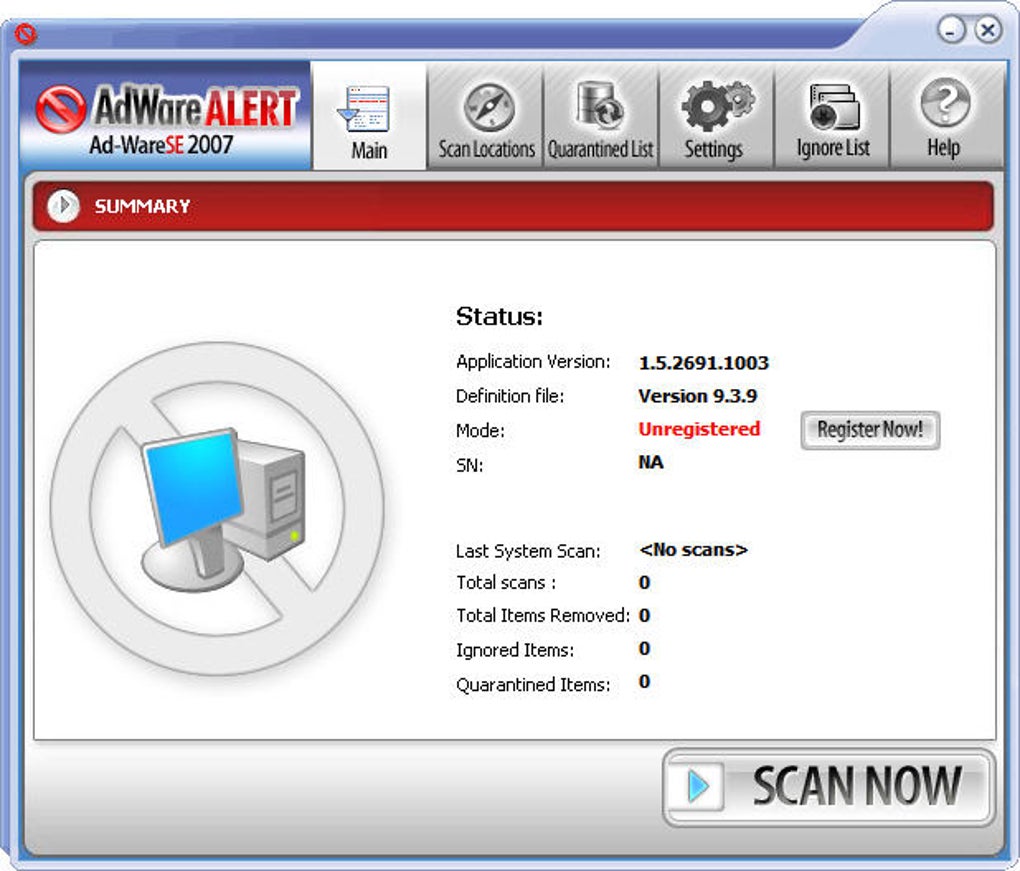Switch to the Scan Locations tab label

click(487, 149)
